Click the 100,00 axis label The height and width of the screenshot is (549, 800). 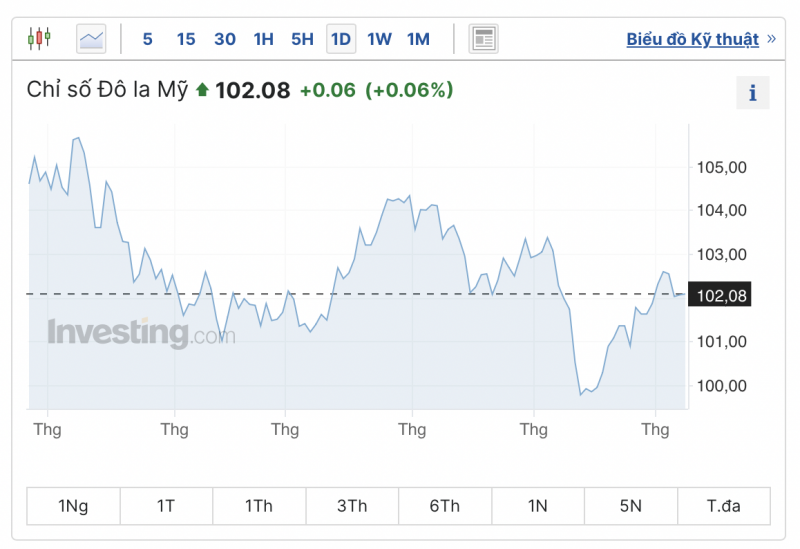click(721, 386)
